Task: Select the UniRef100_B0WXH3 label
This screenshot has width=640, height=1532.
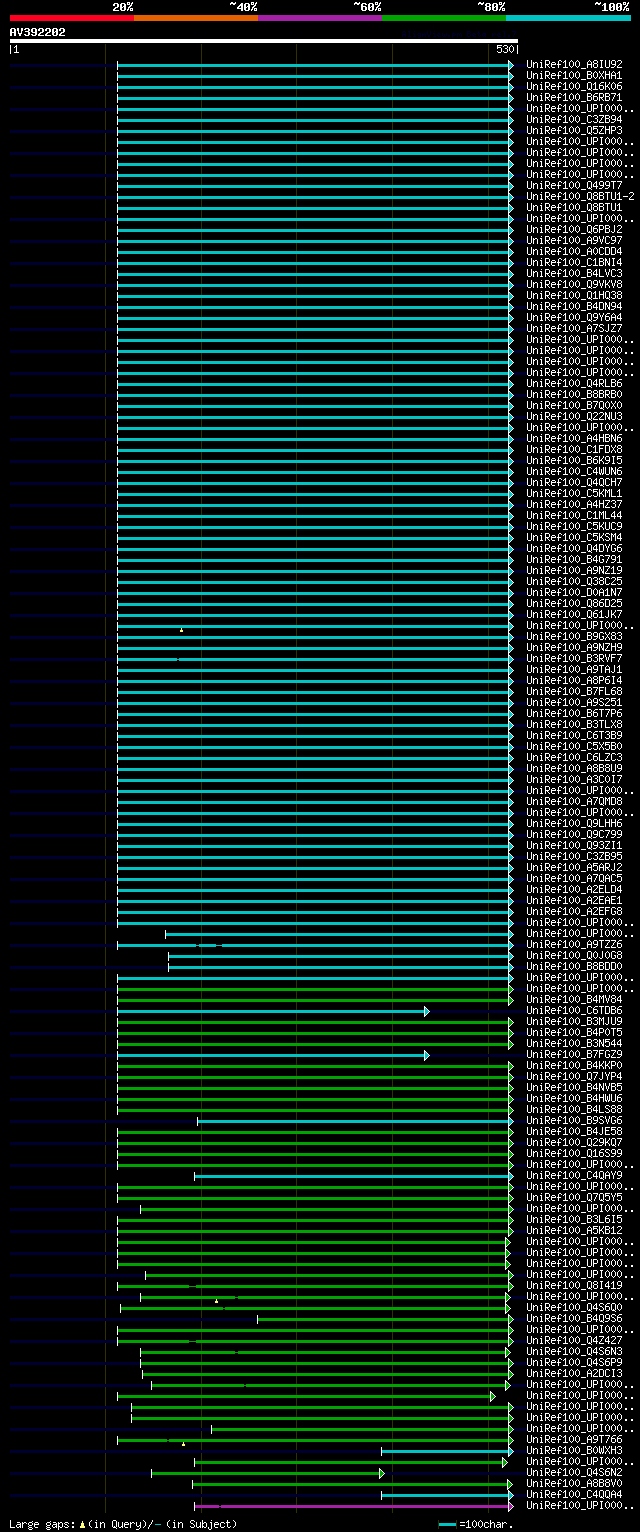Action: (574, 1450)
